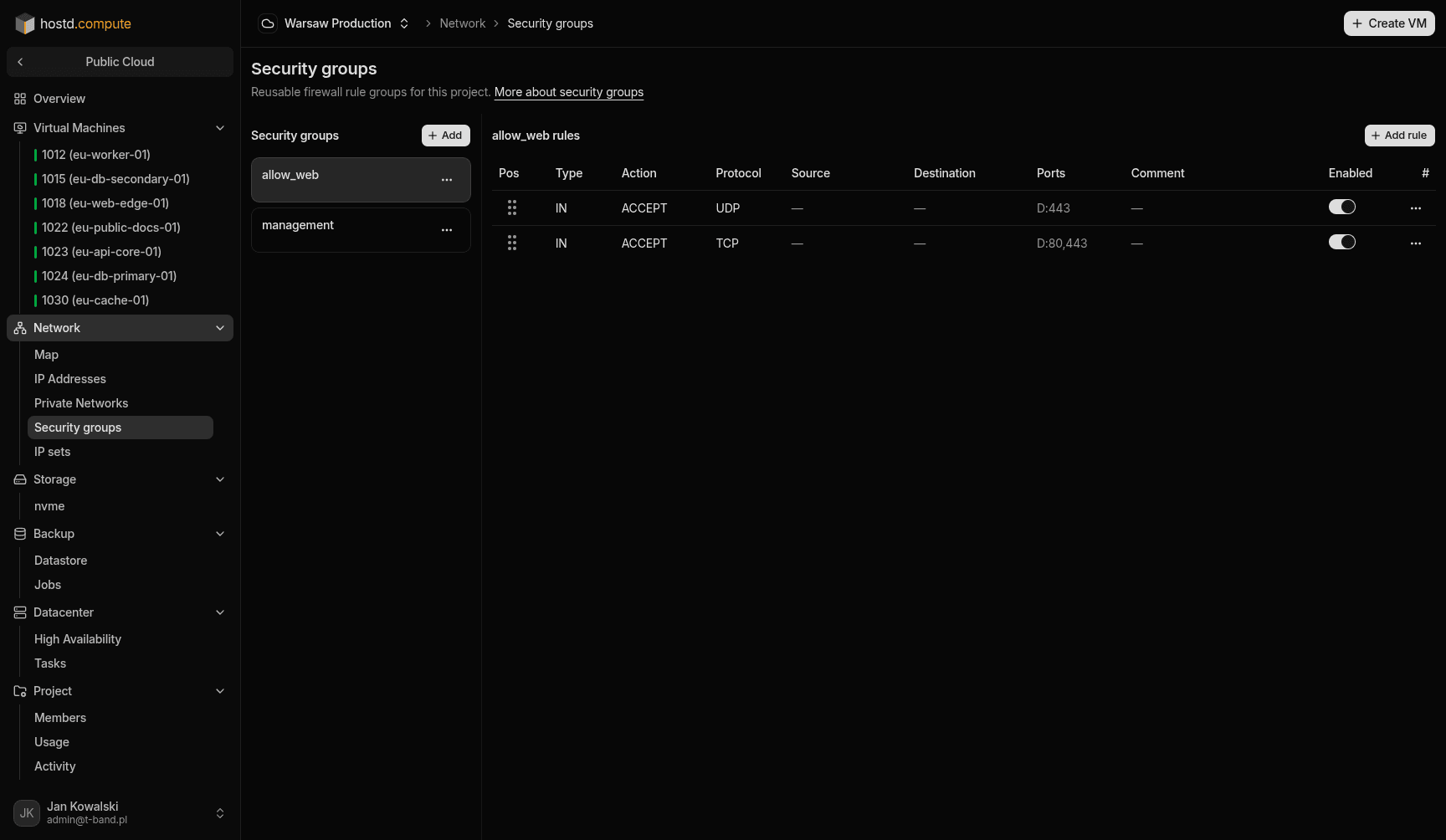
Task: Click the Storage drive icon
Action: [20, 479]
